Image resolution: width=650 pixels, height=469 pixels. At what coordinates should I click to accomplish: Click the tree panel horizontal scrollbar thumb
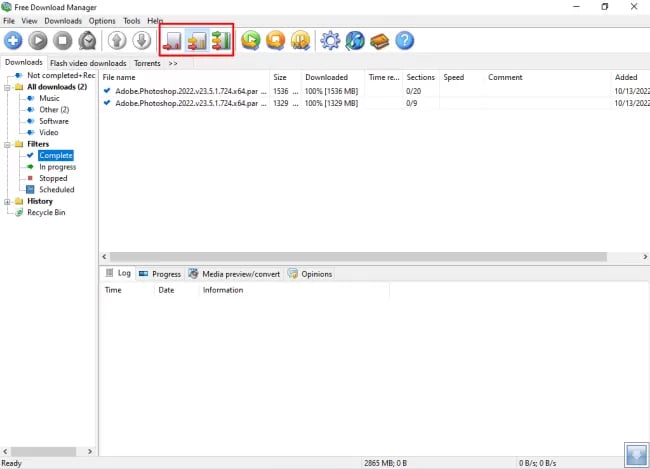[43, 451]
